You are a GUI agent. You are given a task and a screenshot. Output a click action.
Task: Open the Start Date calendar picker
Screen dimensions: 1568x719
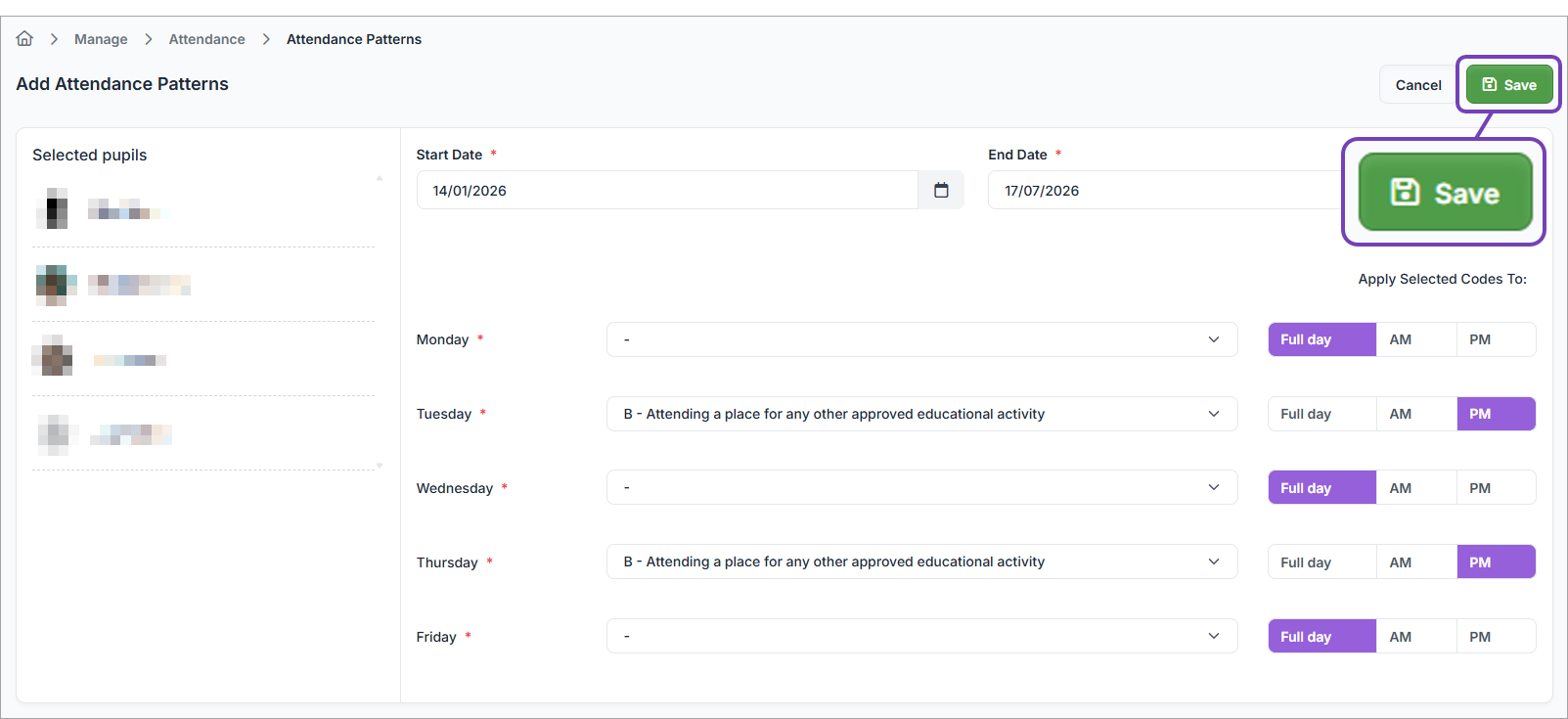click(x=941, y=191)
